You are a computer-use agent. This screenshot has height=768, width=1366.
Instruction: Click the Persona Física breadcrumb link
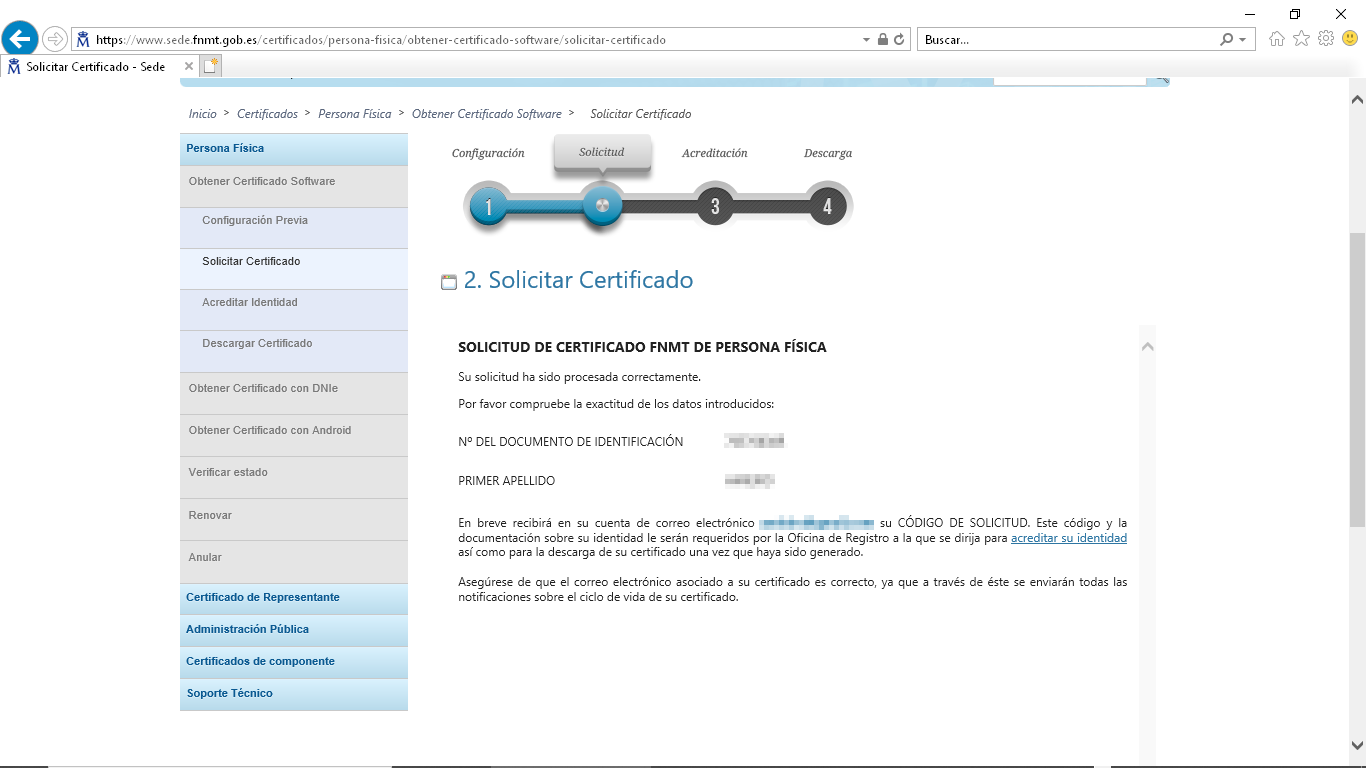tap(355, 114)
